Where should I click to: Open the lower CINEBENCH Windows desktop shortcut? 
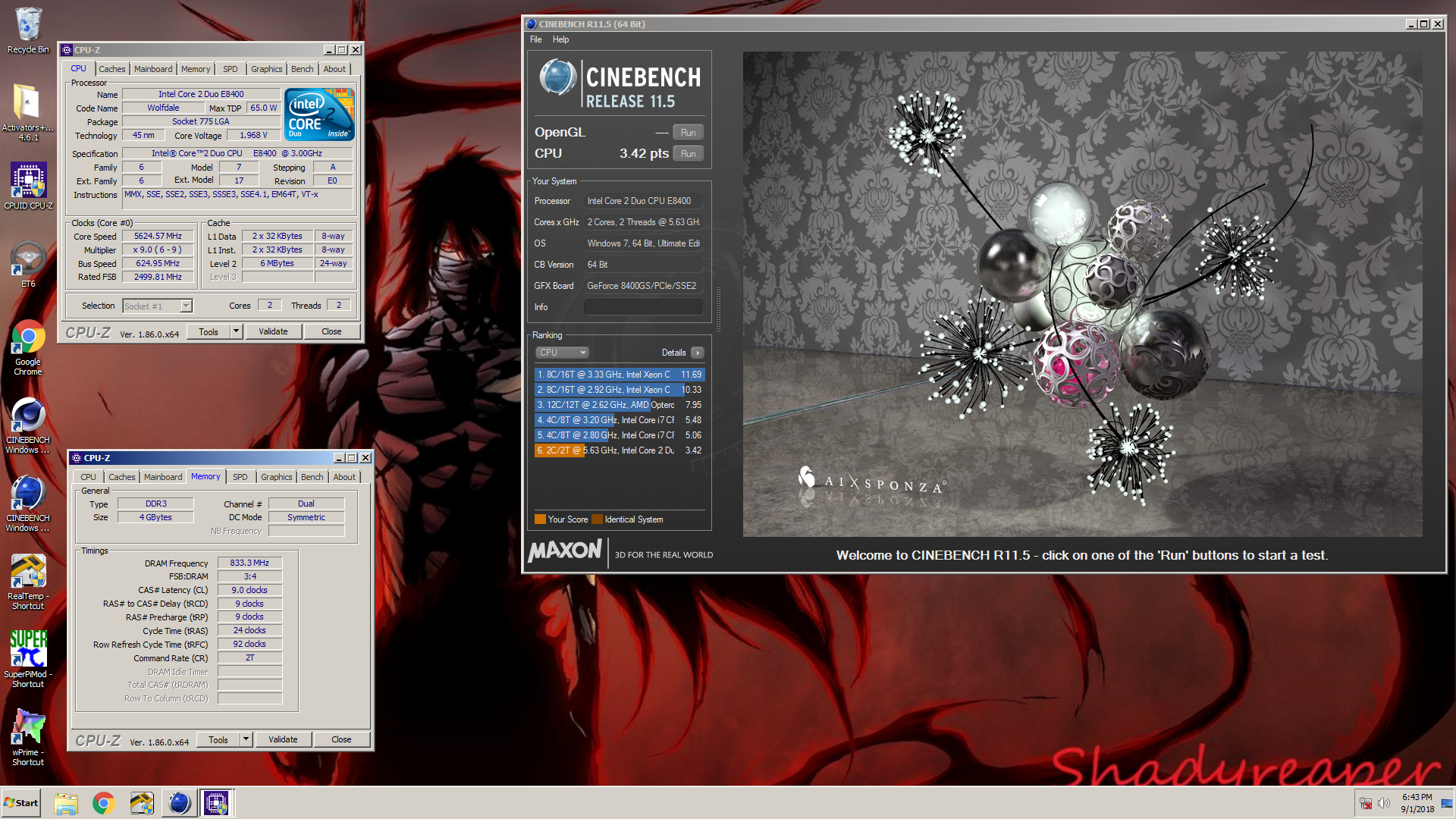click(x=28, y=504)
